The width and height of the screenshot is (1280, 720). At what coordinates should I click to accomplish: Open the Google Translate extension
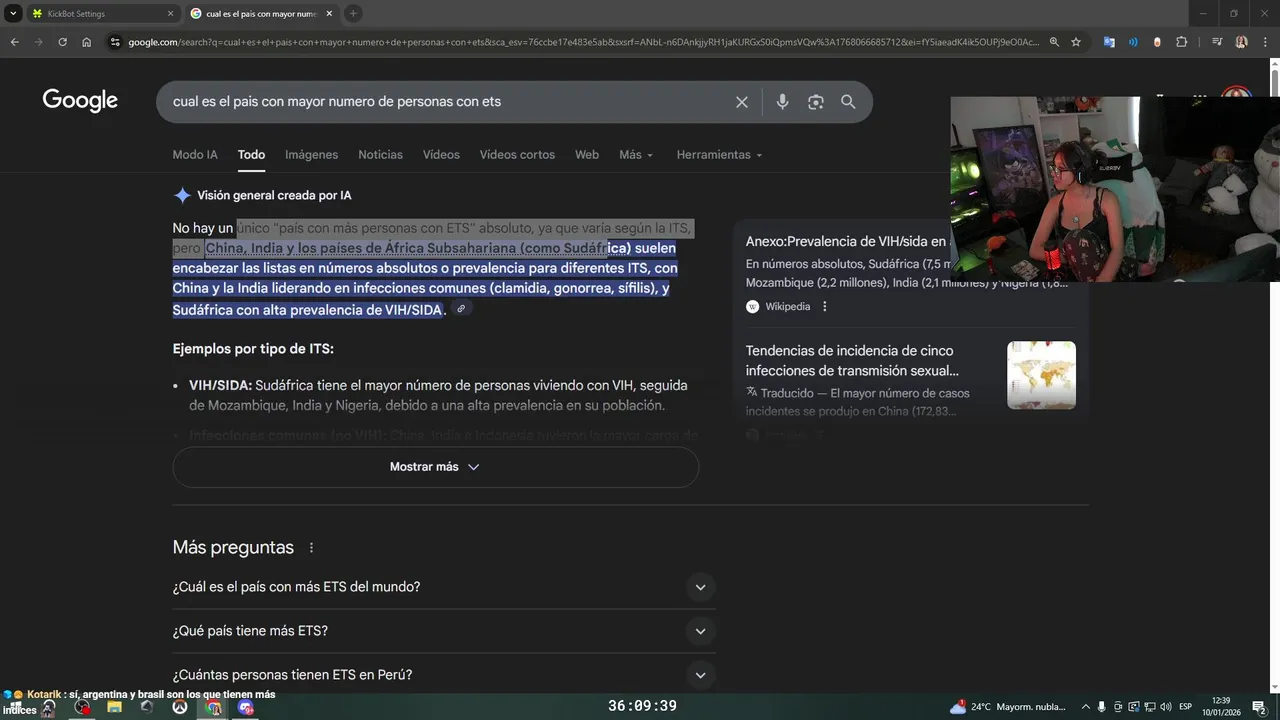coord(1109,42)
